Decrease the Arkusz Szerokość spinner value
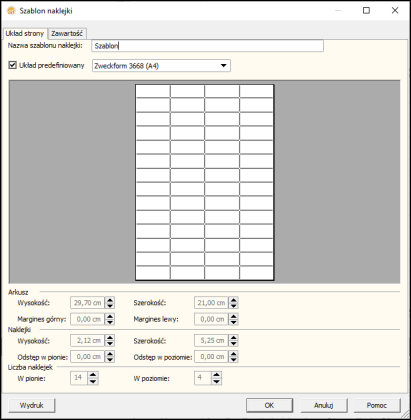The width and height of the screenshot is (411, 420). coord(233,306)
